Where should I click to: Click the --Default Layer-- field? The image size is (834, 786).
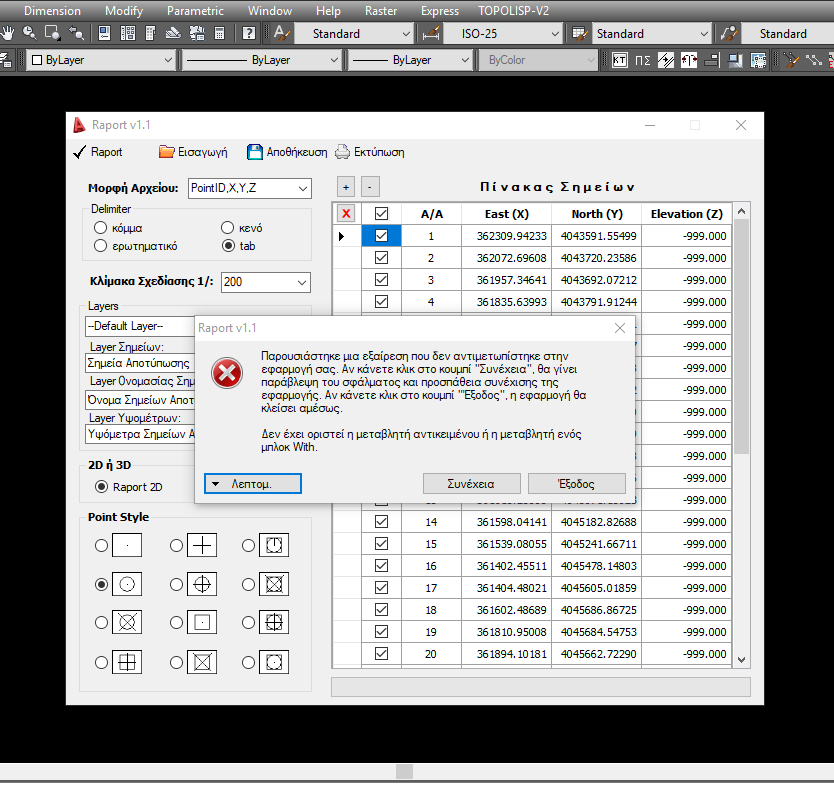(x=140, y=326)
